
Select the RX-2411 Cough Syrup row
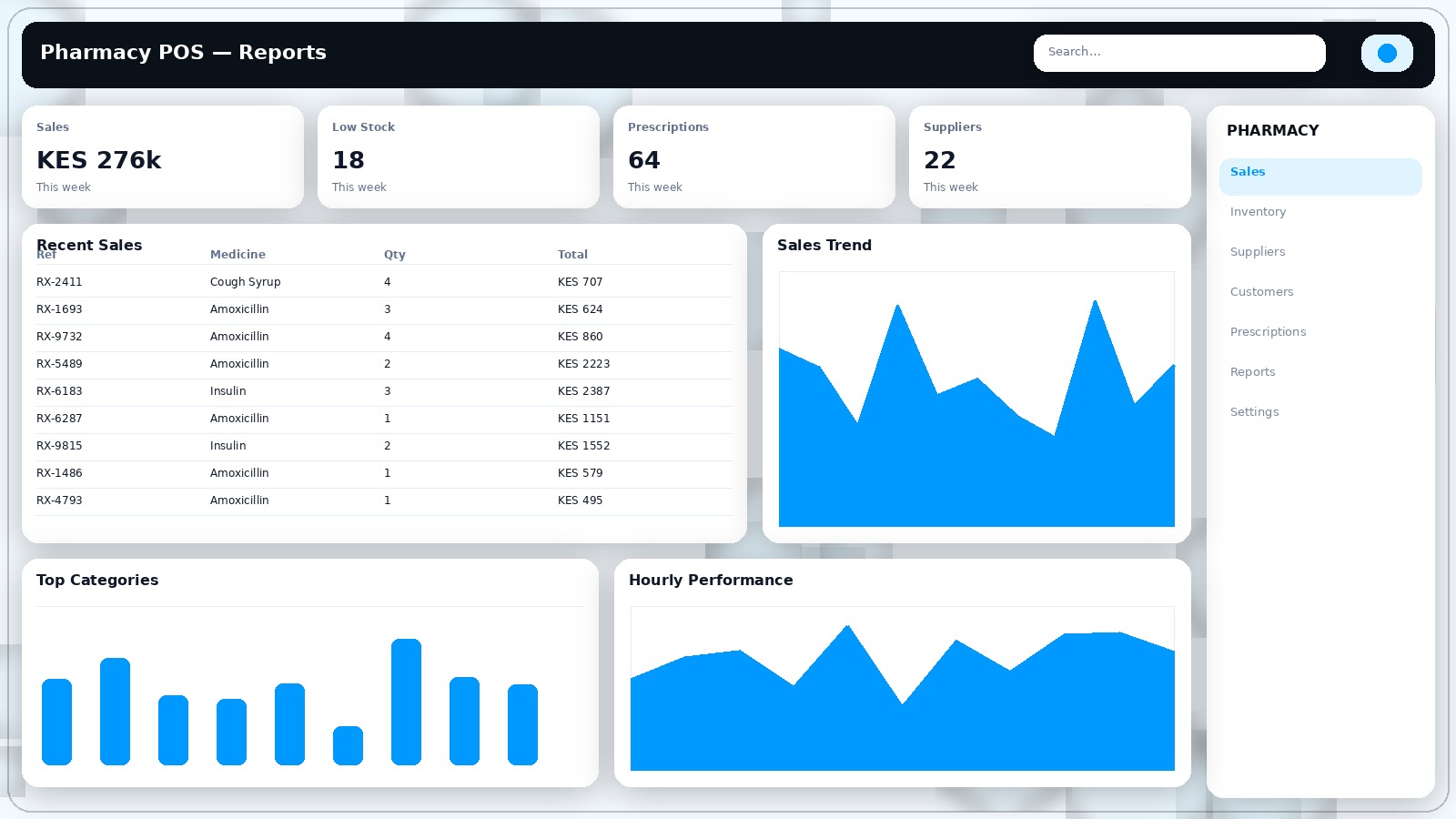point(384,282)
